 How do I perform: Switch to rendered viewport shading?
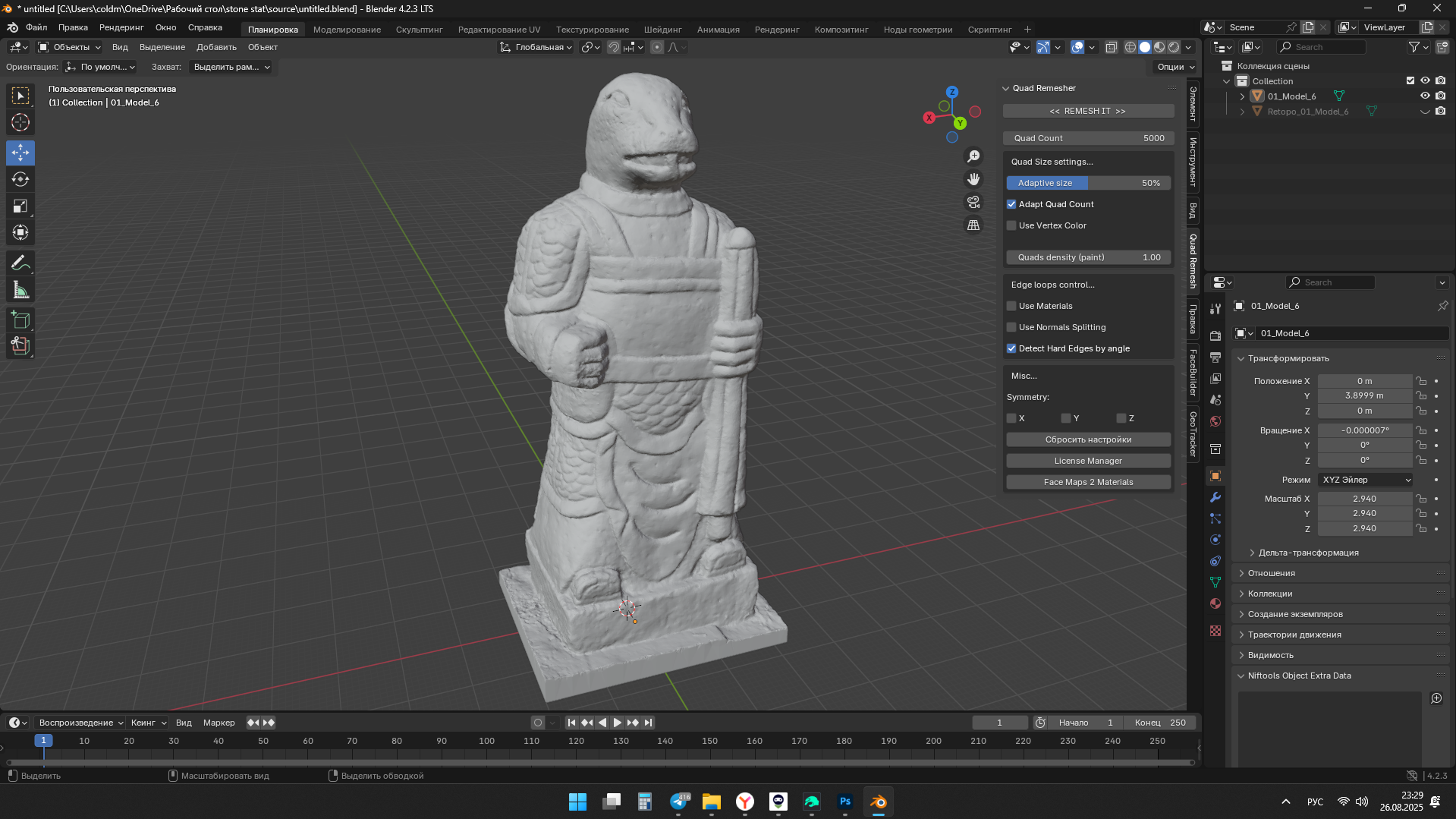[x=1174, y=47]
